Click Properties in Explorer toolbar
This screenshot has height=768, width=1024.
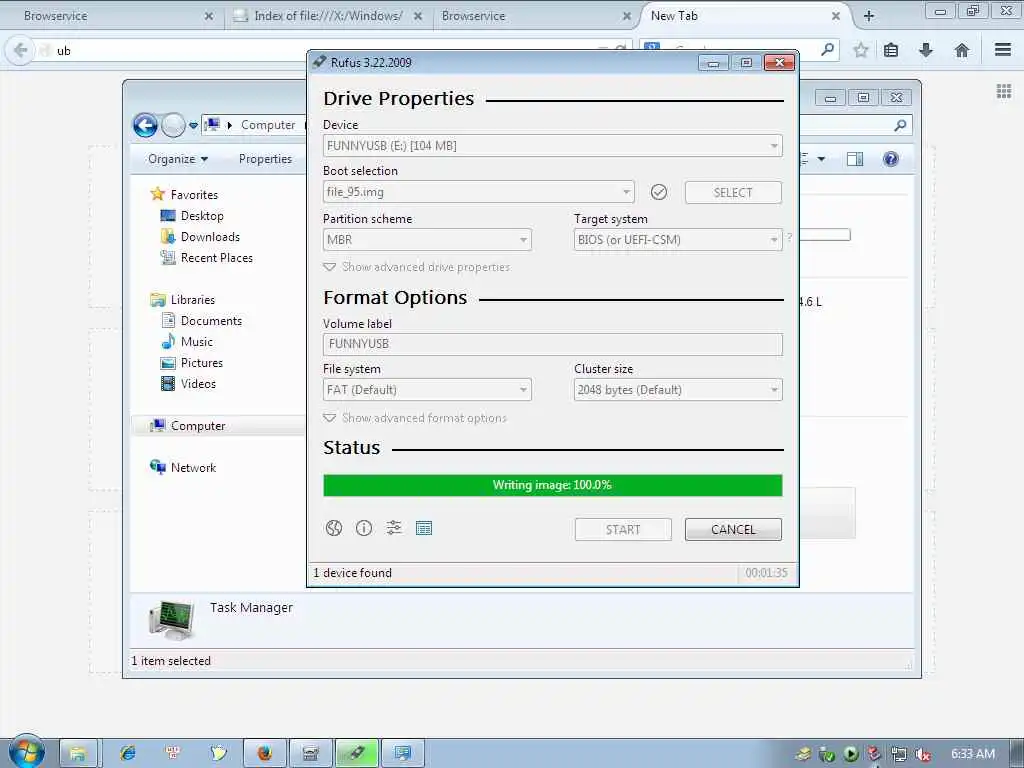click(265, 159)
